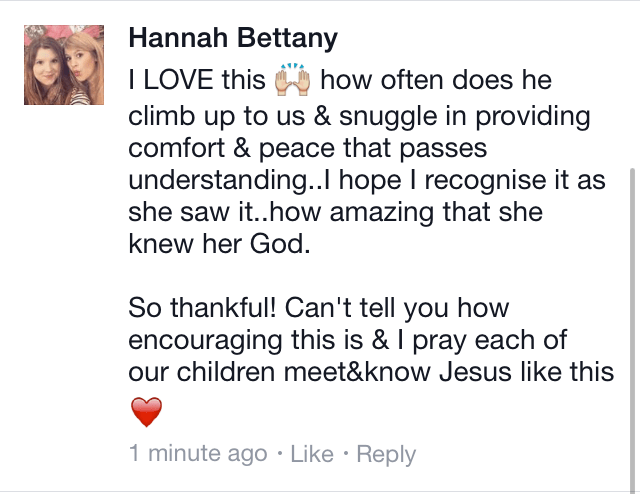Click the word "thankful!" in the second paragraph
640x494 pixels.
[226, 306]
